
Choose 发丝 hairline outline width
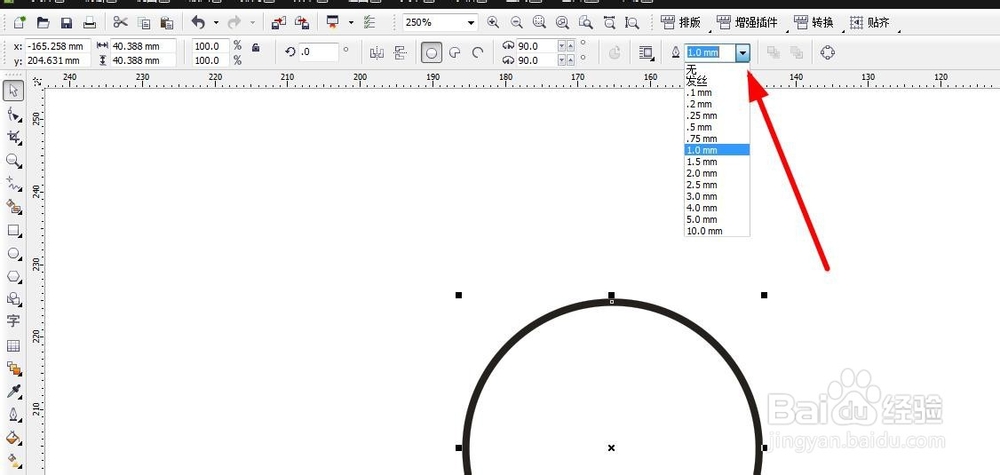(x=717, y=81)
